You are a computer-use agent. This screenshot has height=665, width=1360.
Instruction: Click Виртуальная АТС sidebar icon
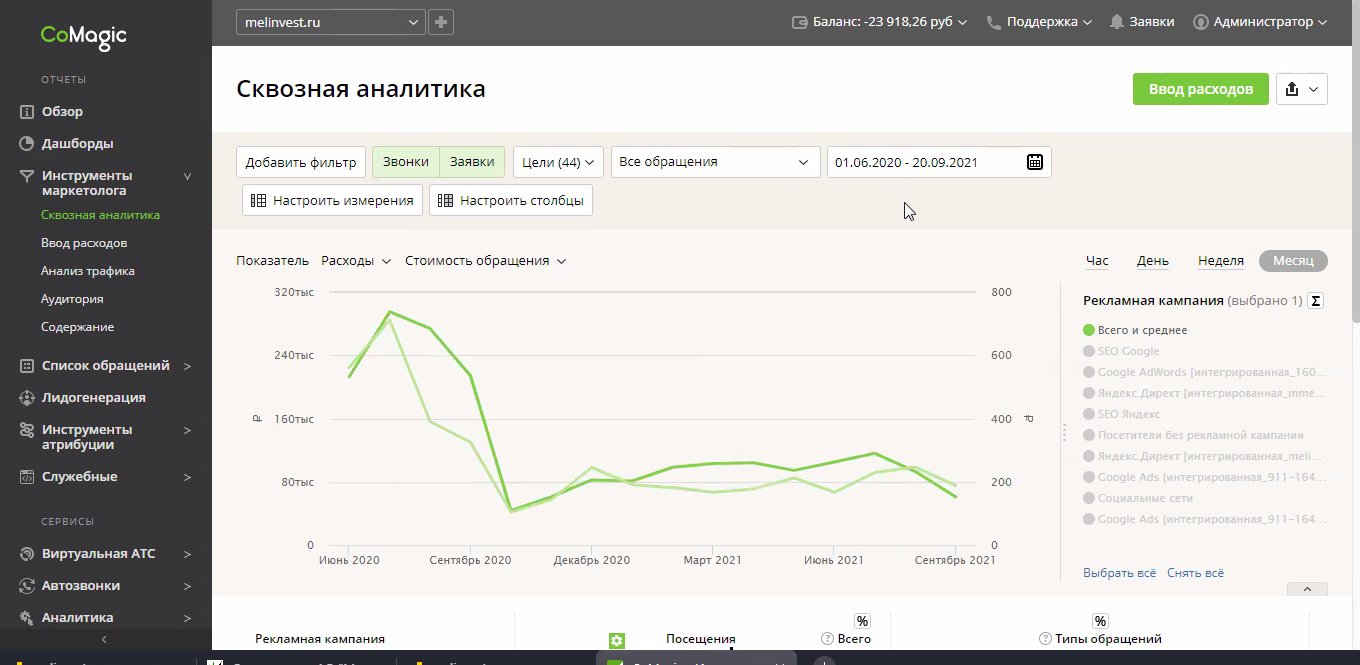coord(27,554)
